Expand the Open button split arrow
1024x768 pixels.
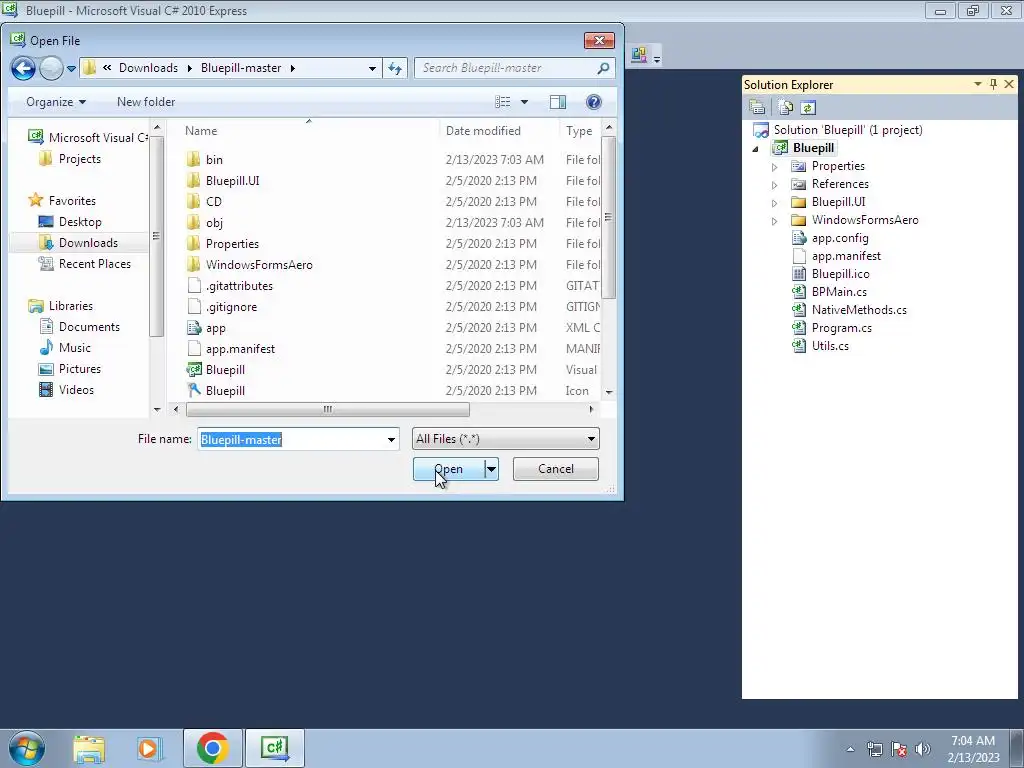(x=491, y=469)
